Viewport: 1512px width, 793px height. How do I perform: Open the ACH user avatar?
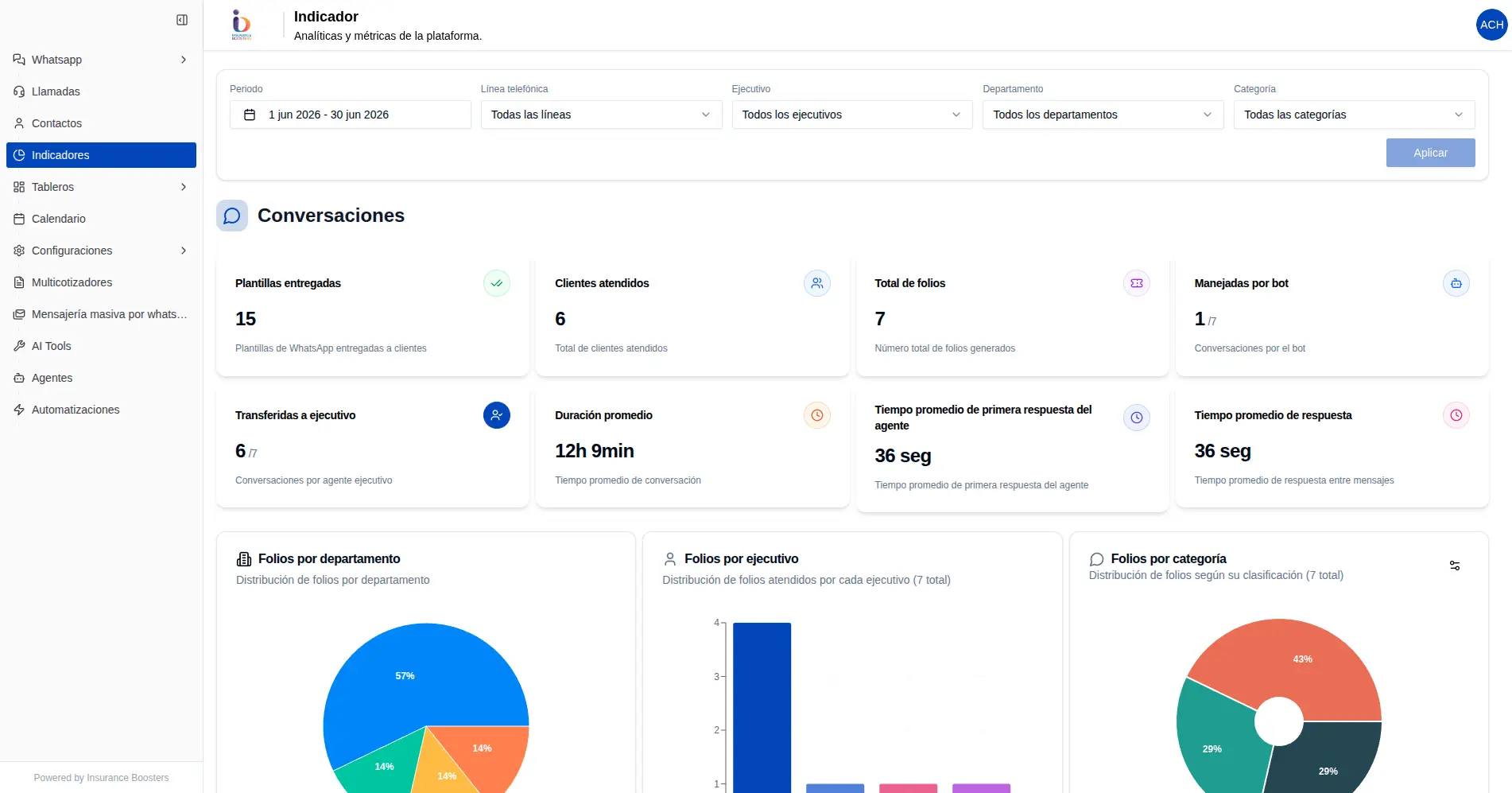(1491, 25)
